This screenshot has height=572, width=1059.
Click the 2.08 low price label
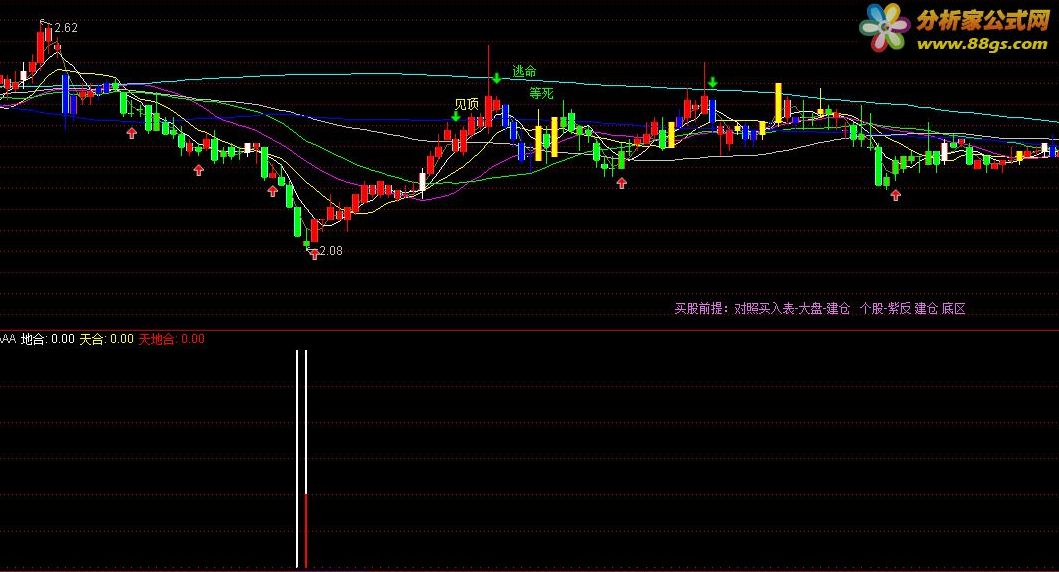click(330, 251)
